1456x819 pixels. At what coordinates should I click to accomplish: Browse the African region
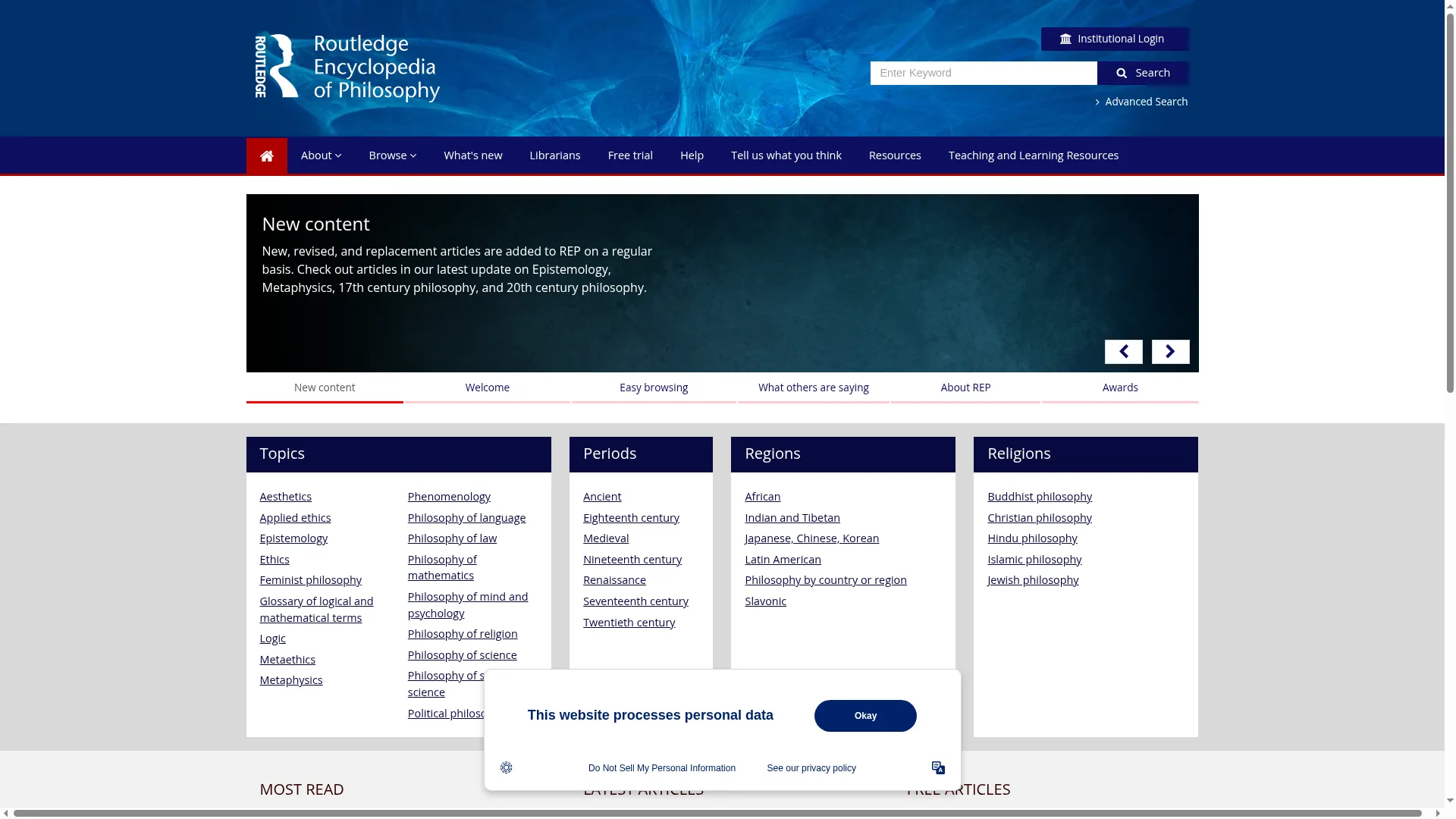click(762, 497)
